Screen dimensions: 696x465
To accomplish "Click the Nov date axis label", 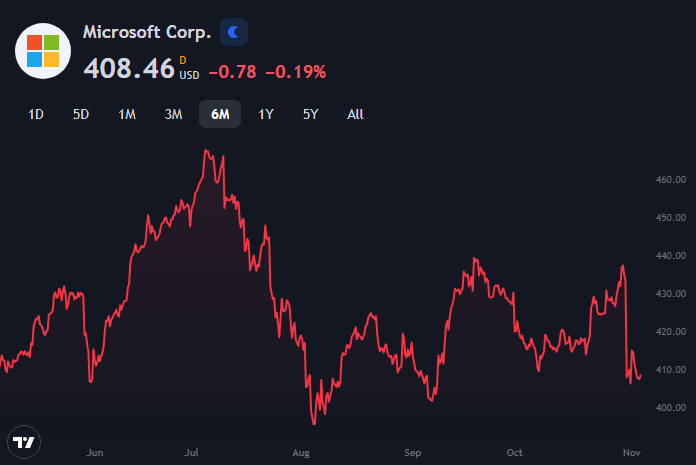I will (632, 453).
